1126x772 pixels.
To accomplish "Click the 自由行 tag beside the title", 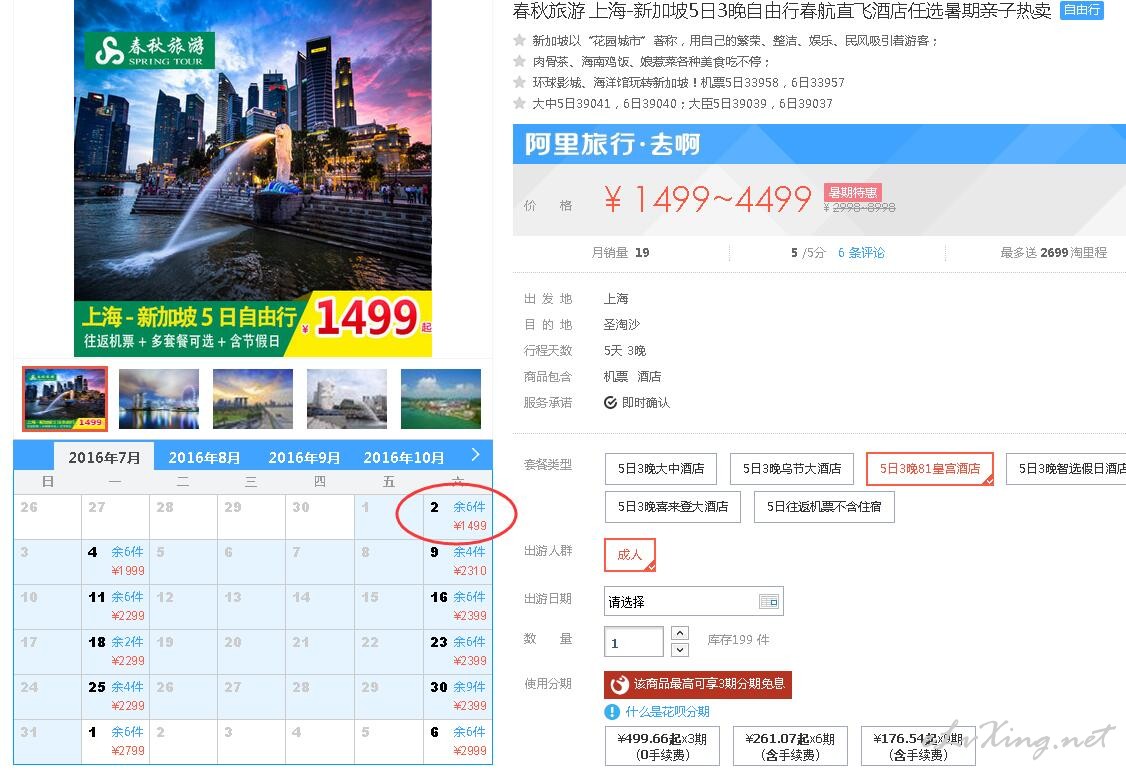I will [1081, 10].
